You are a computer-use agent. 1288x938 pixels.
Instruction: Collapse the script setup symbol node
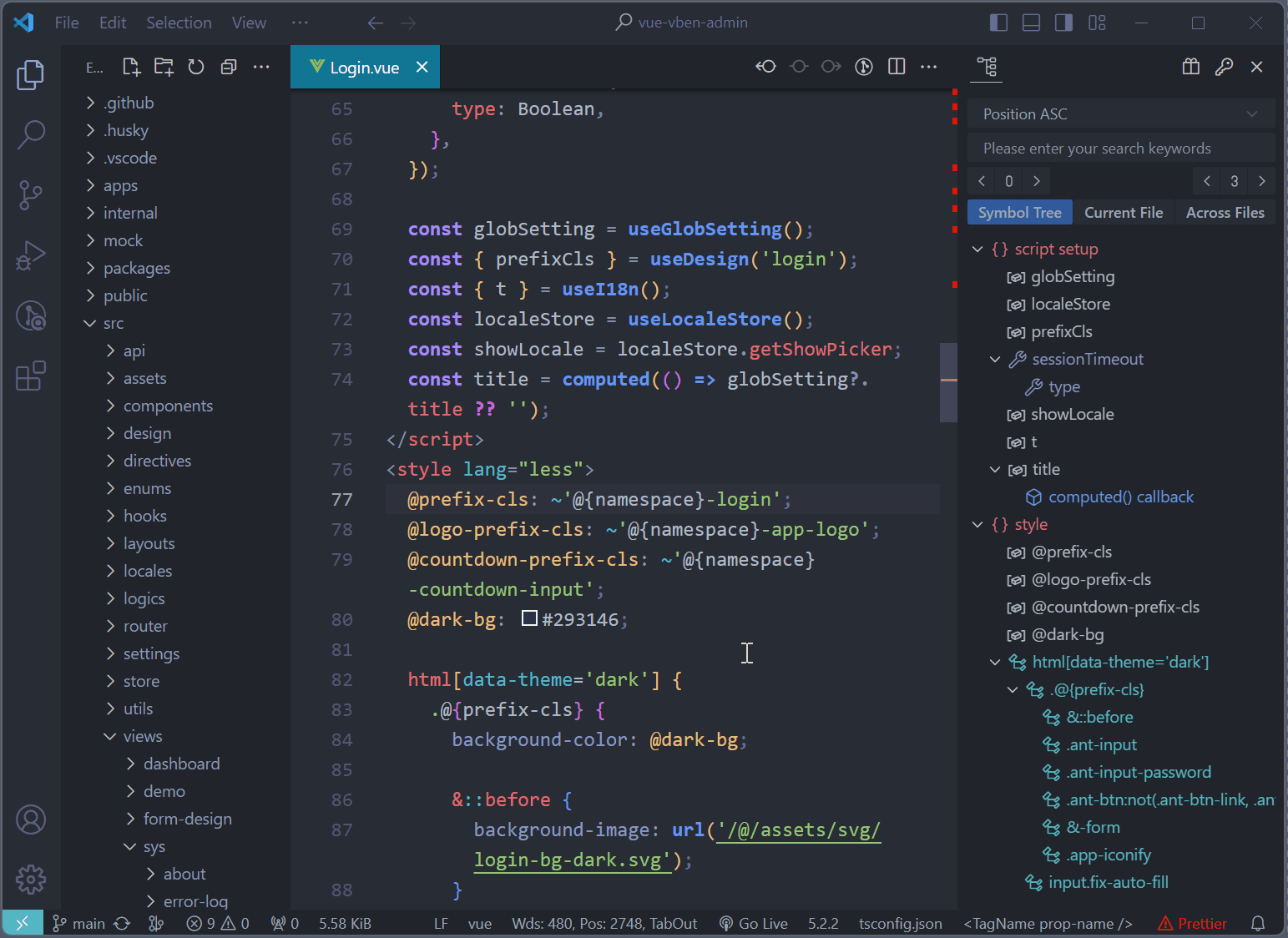[x=977, y=250]
